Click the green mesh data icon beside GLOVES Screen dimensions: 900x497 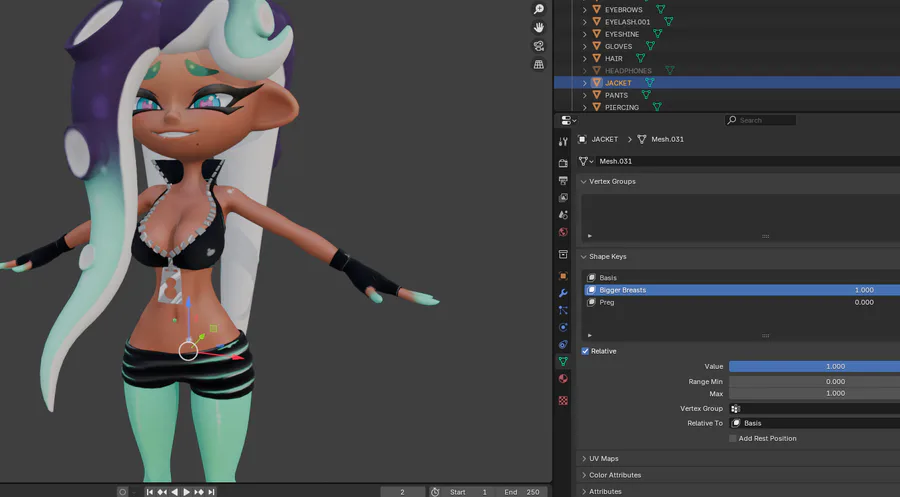click(650, 46)
